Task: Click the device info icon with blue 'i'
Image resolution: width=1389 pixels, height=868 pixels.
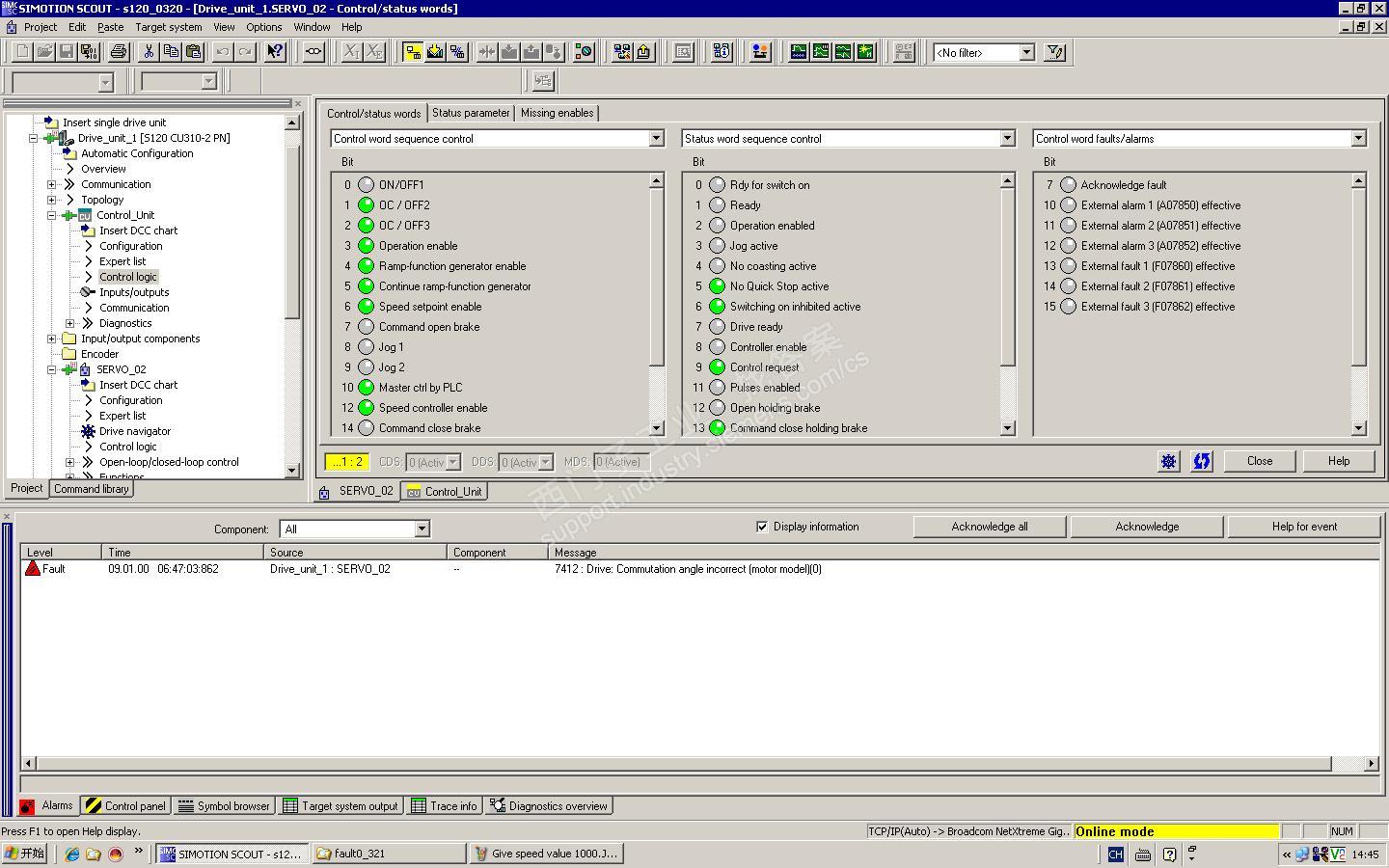Action: tap(722, 52)
